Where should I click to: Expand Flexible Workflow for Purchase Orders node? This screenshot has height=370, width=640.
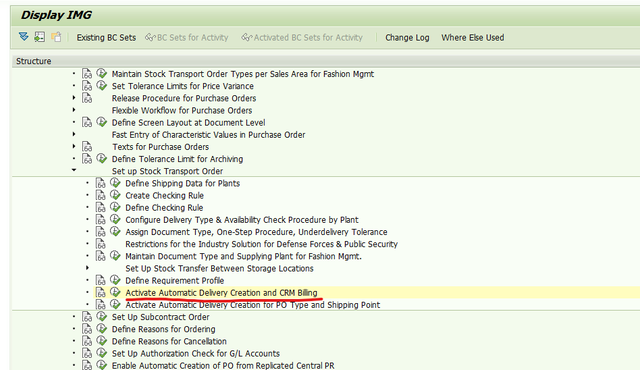(74, 110)
